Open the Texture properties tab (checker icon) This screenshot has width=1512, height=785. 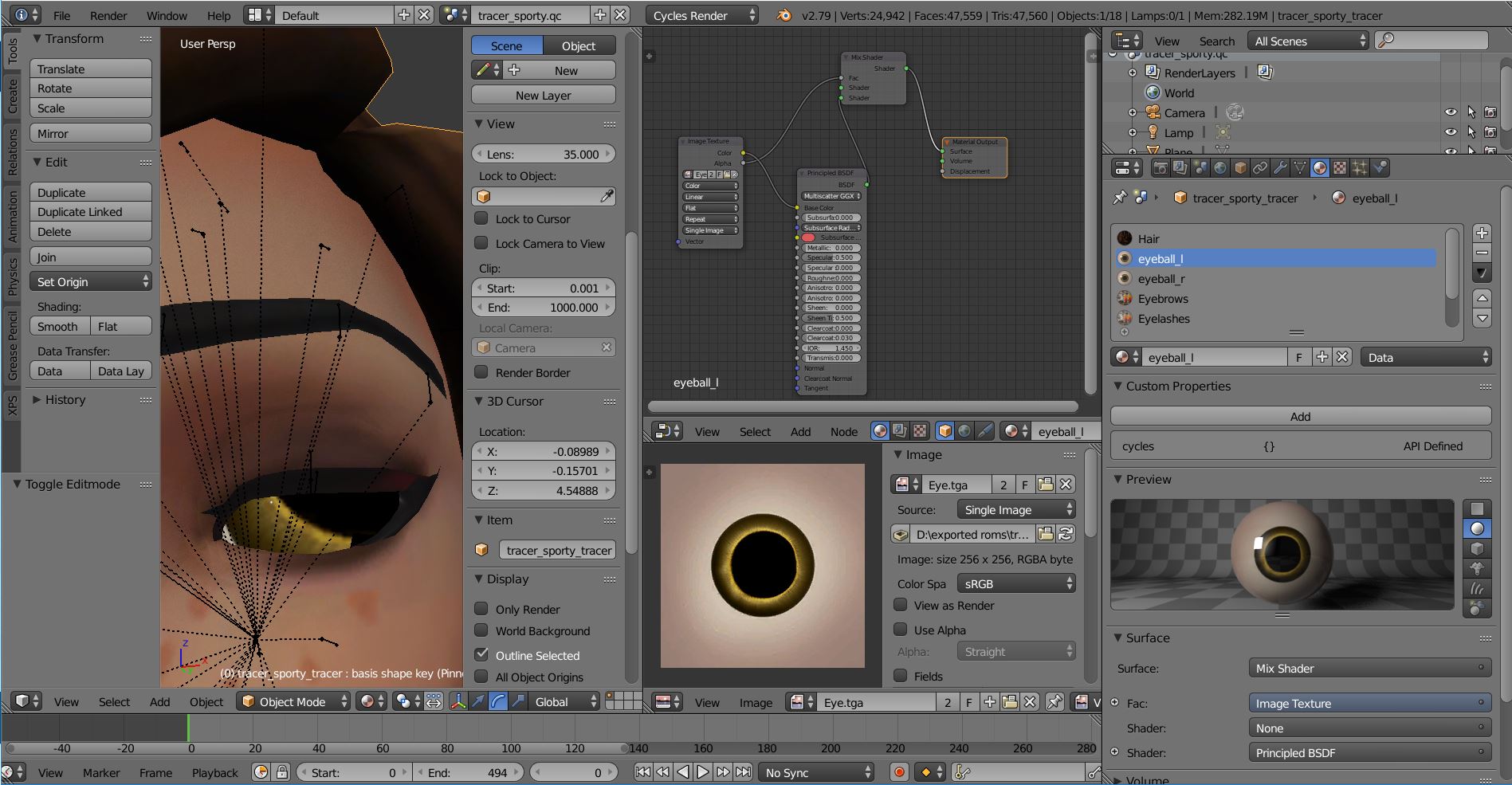(1340, 168)
